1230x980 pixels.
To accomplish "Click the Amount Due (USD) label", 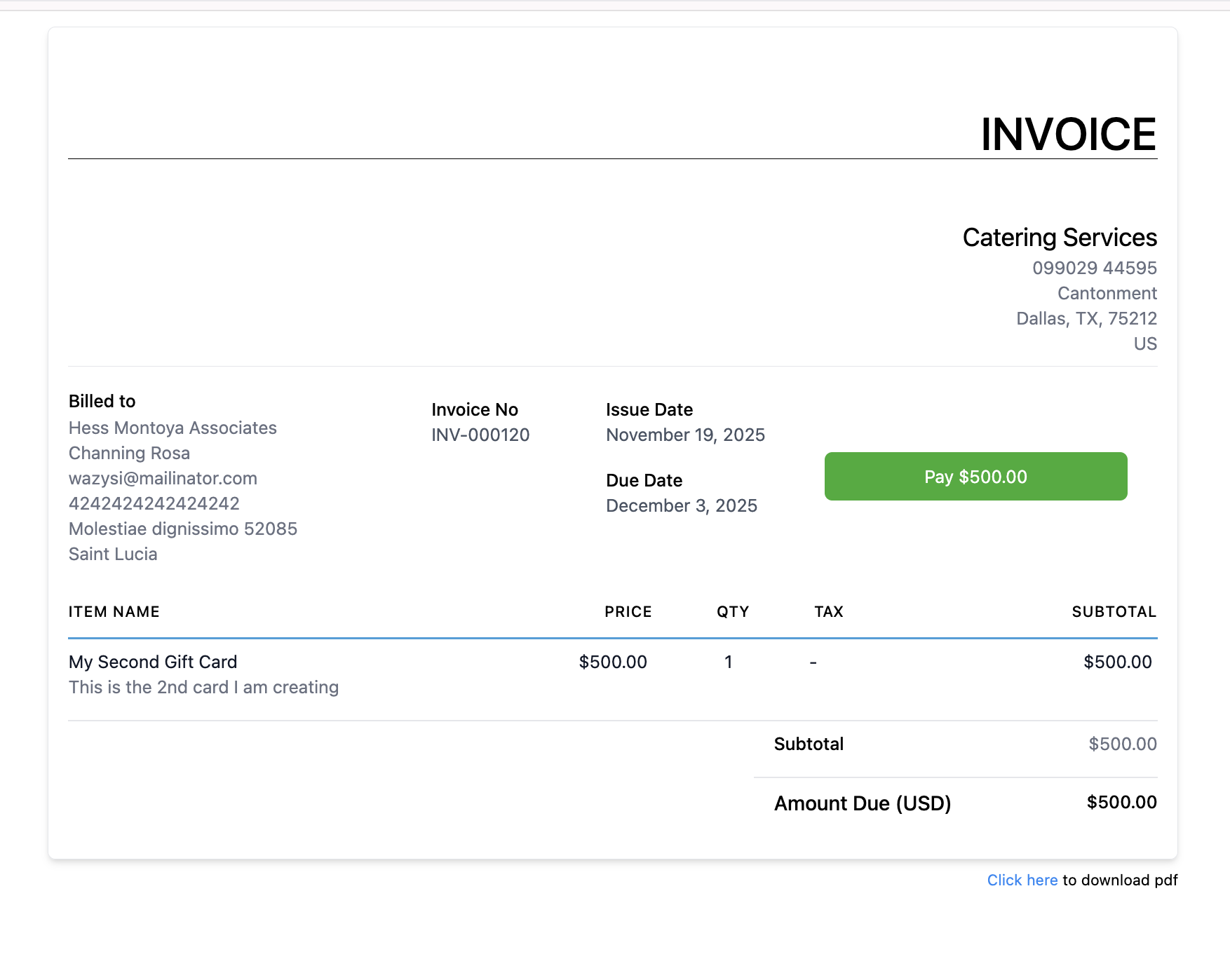I will [863, 803].
